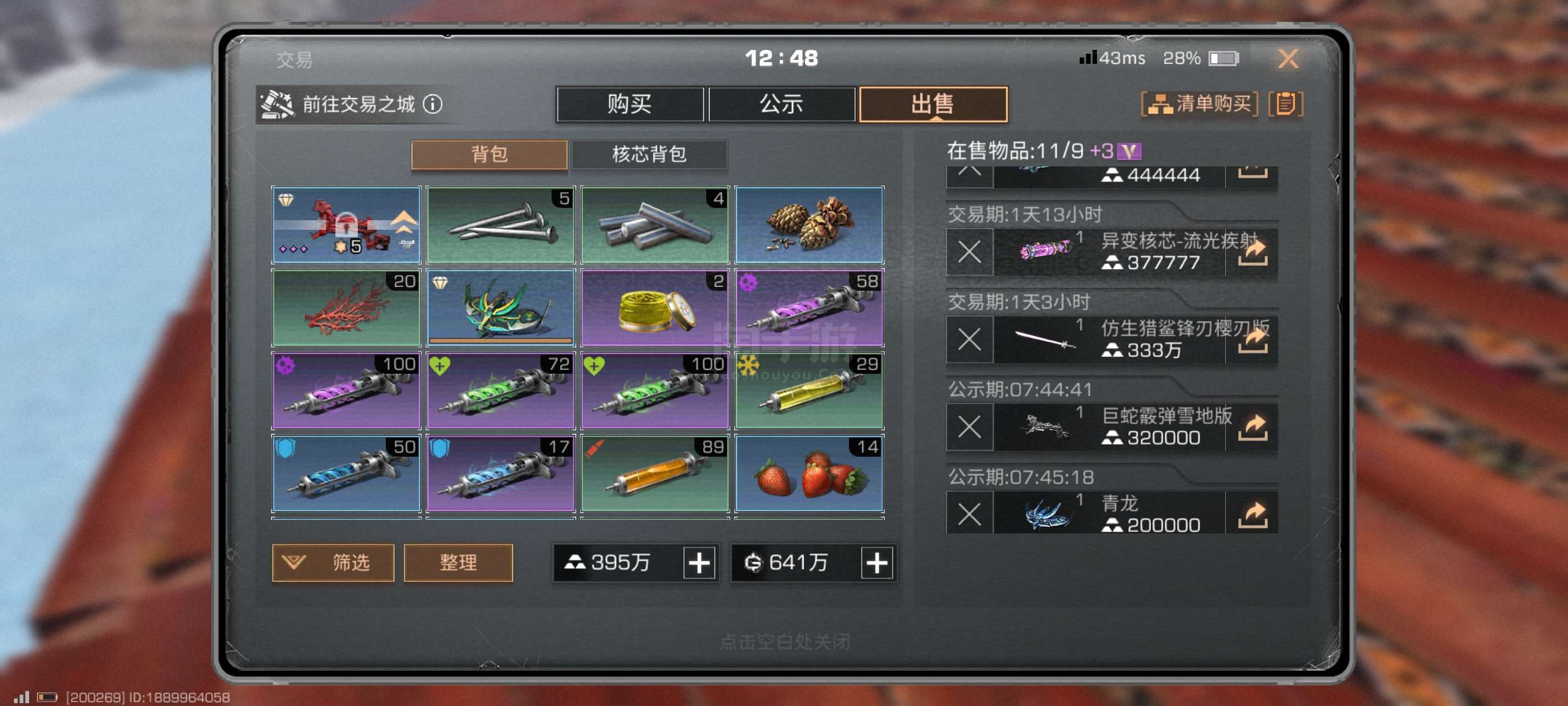The image size is (1568, 706).
Task: Open the clipboard list icon next to 清单购买
Action: tap(1285, 104)
